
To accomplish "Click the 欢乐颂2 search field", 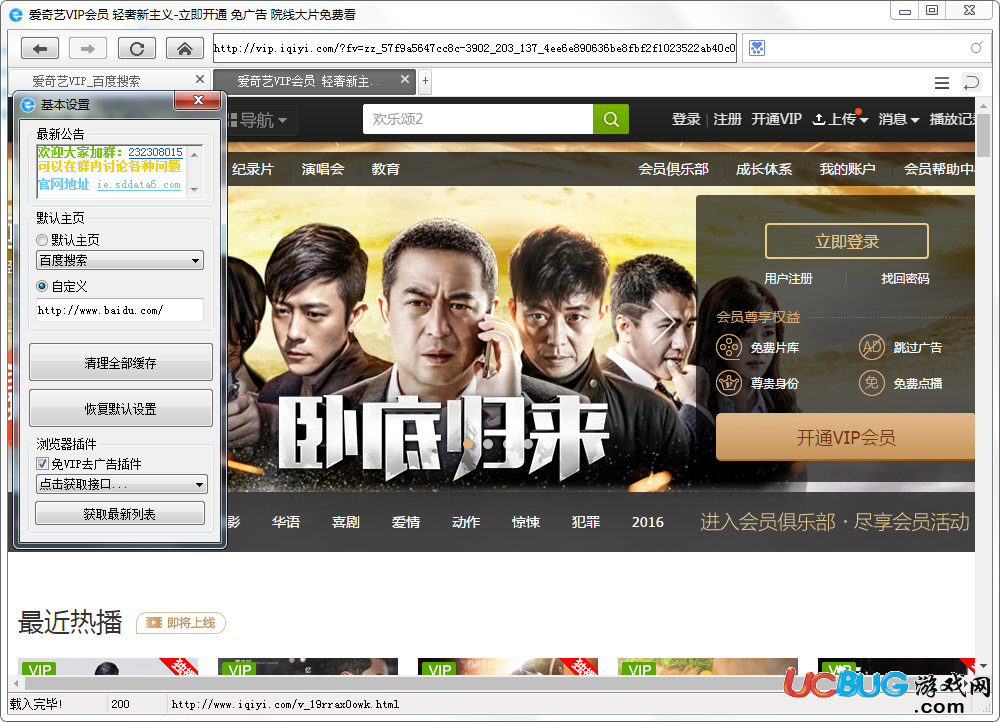I will (x=478, y=119).
